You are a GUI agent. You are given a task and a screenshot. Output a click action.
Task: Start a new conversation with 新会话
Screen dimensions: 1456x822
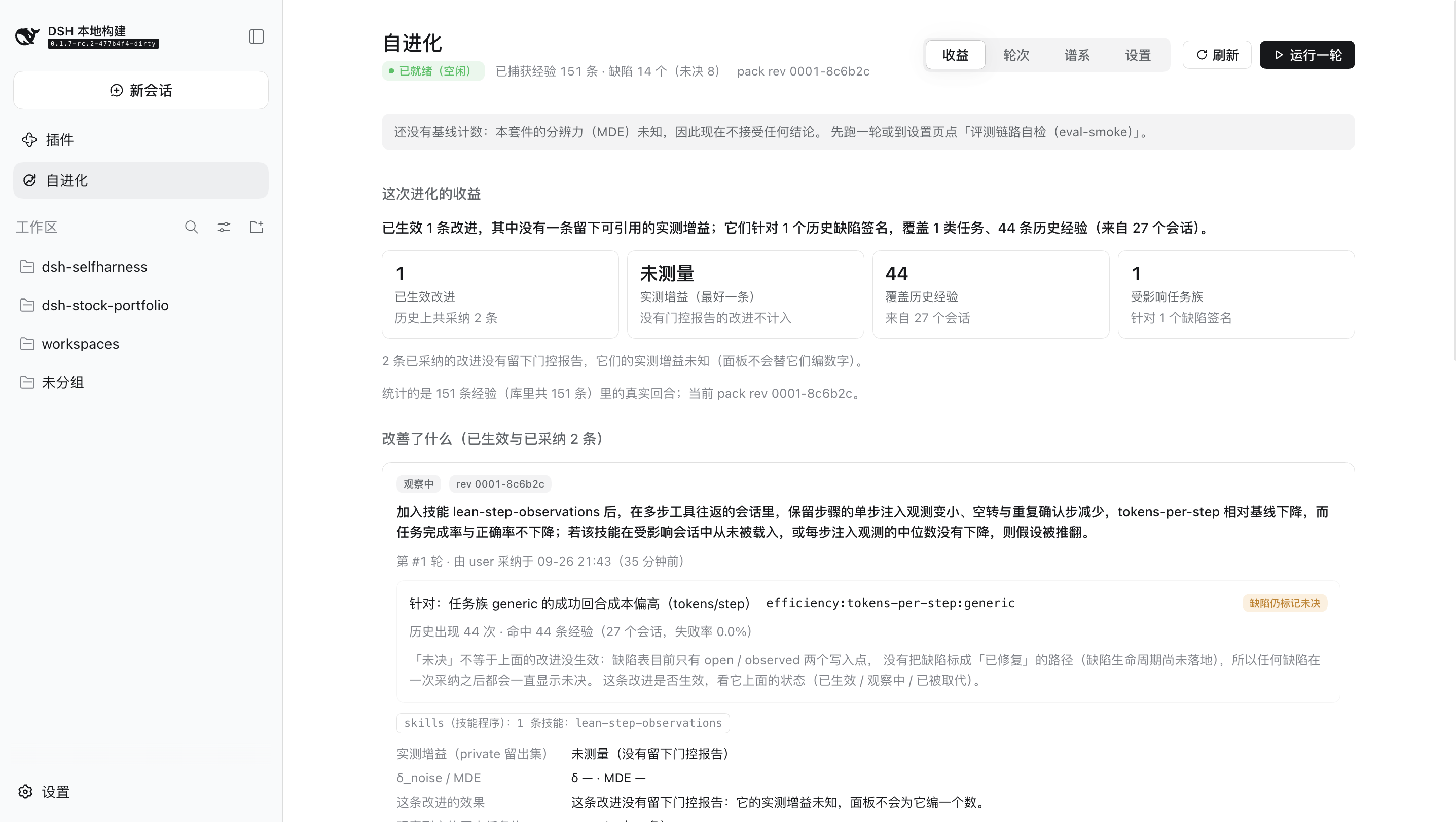point(141,90)
